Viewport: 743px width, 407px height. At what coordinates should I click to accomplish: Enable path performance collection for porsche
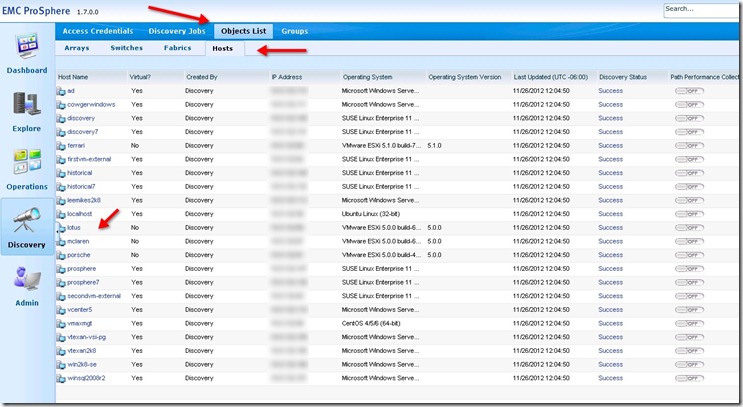pyautogui.click(x=689, y=255)
